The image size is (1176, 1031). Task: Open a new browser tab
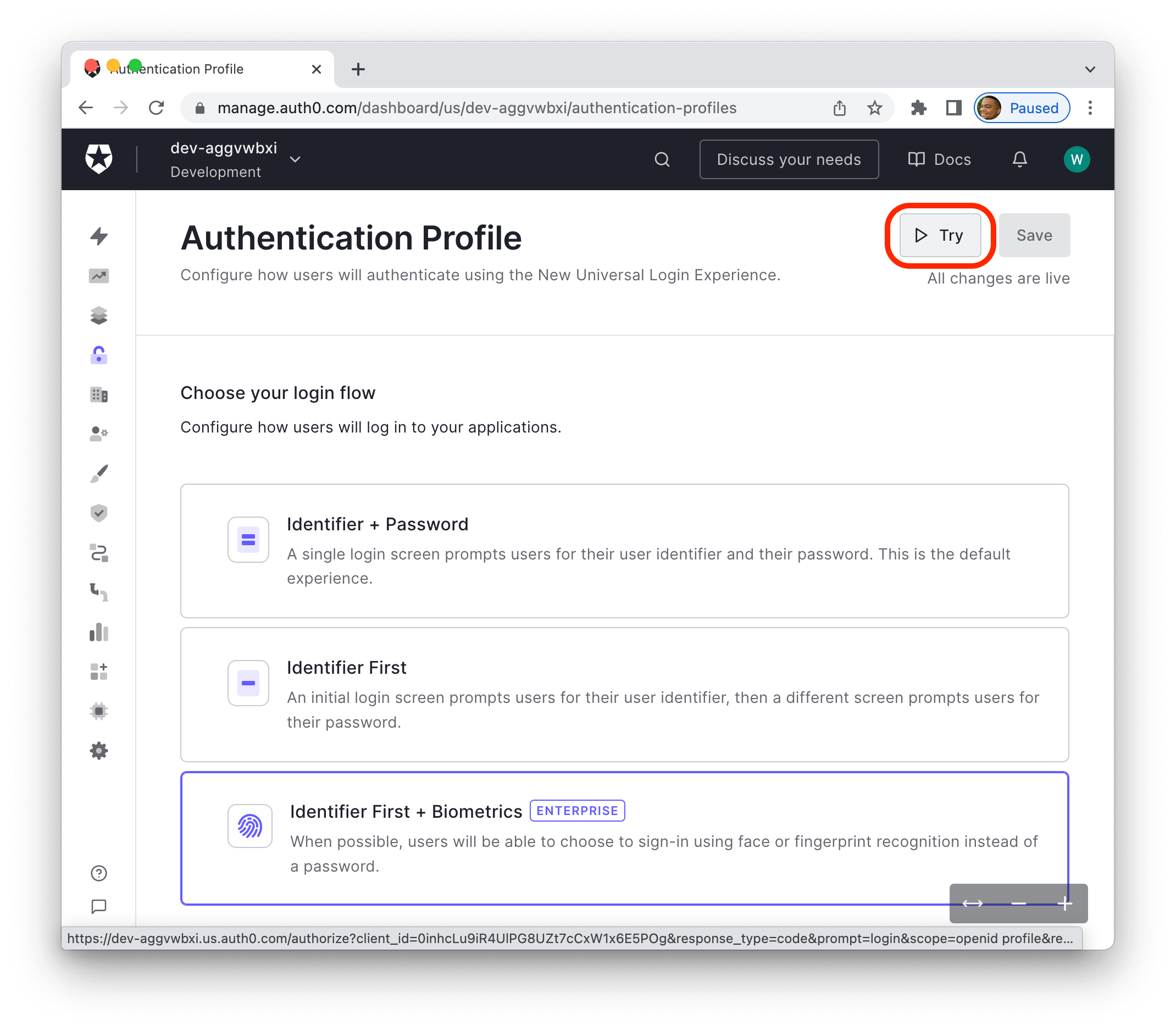coord(358,70)
